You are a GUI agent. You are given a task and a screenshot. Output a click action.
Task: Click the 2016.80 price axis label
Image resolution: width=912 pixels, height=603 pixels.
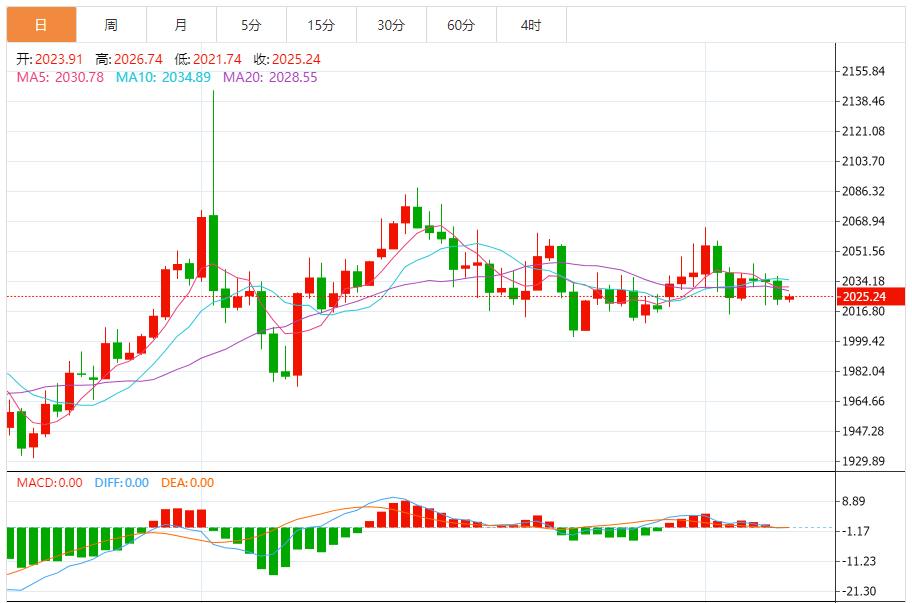click(864, 312)
